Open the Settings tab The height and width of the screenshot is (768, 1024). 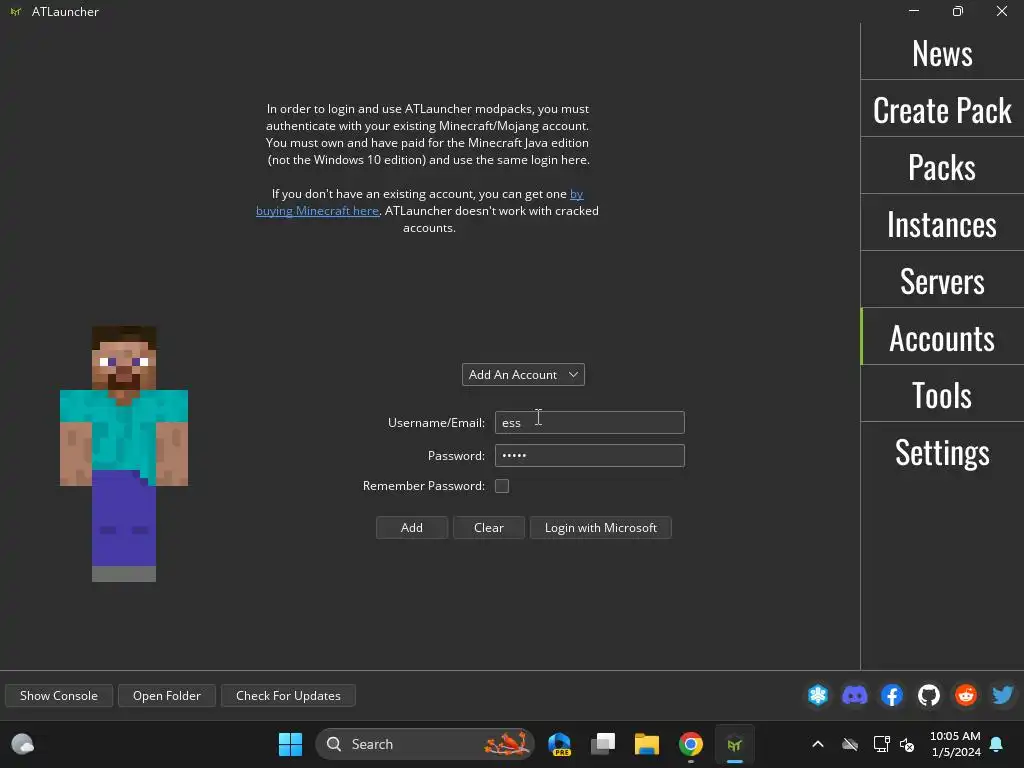coord(942,451)
